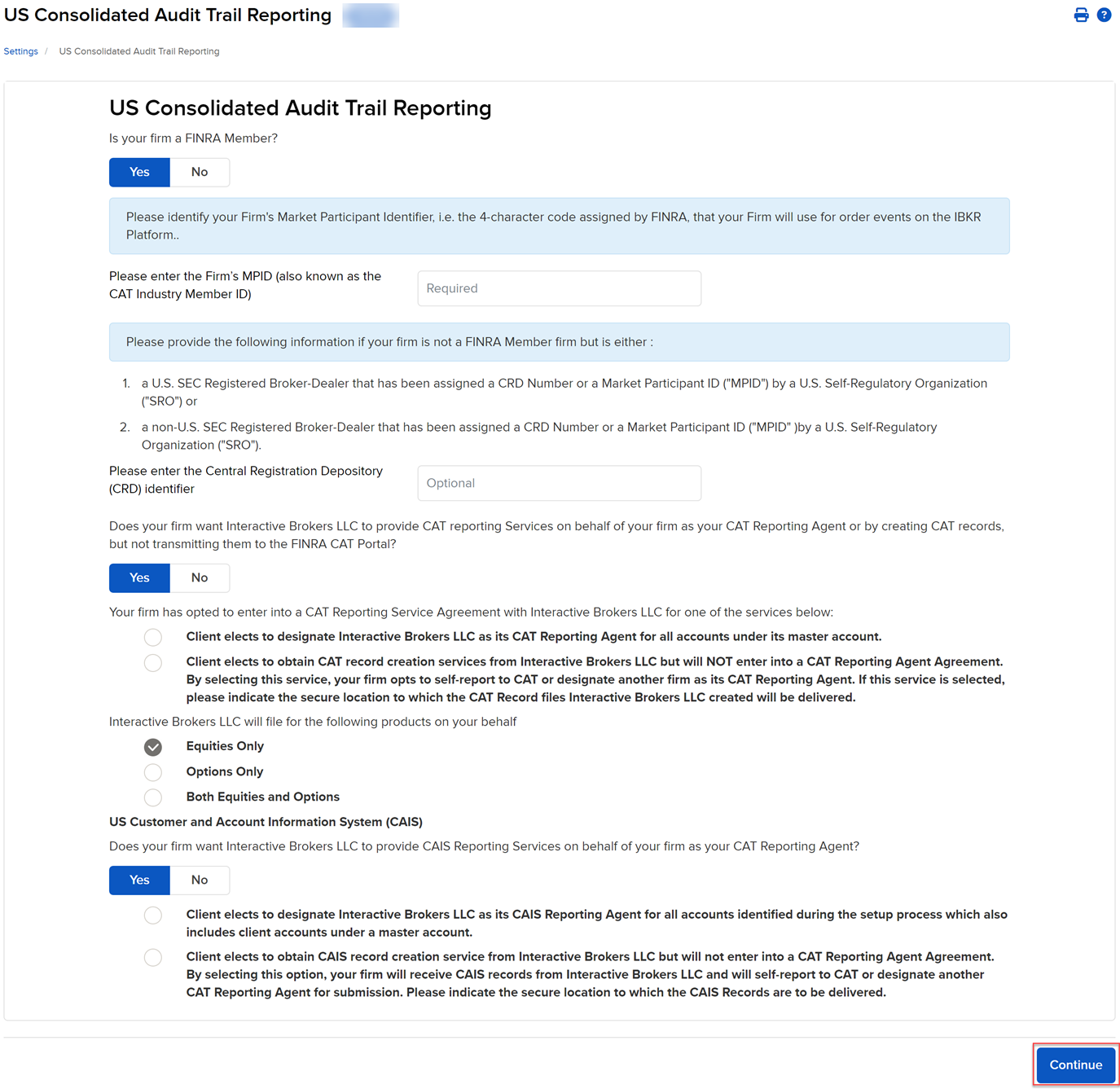This screenshot has height=1089, width=1120.
Task: Click the MPID required input field
Action: (x=559, y=288)
